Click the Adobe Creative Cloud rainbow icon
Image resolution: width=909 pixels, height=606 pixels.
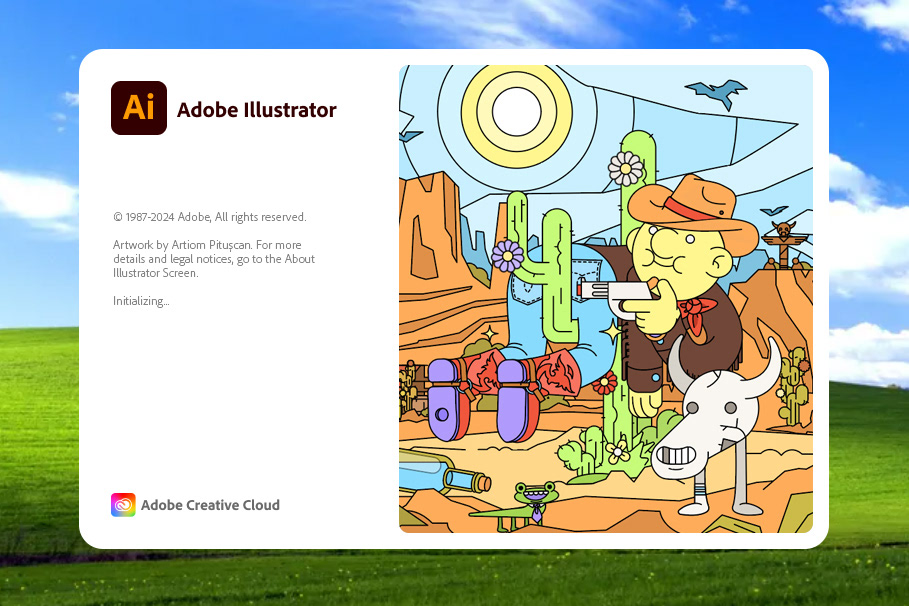click(x=123, y=505)
